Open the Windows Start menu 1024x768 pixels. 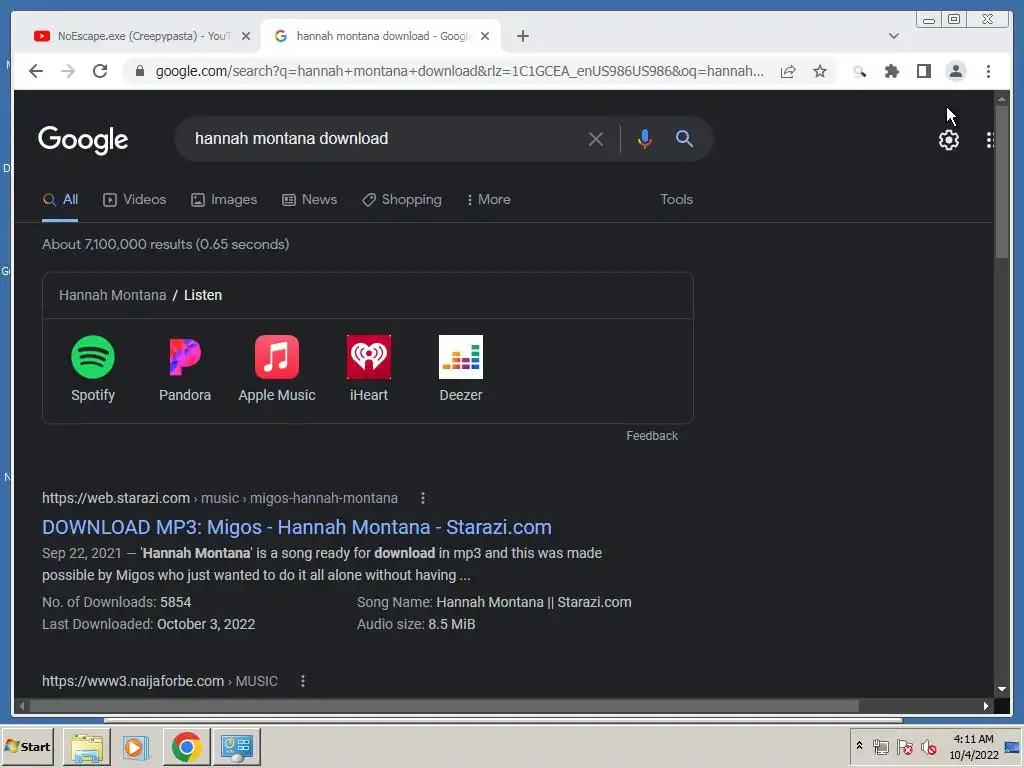[27, 746]
